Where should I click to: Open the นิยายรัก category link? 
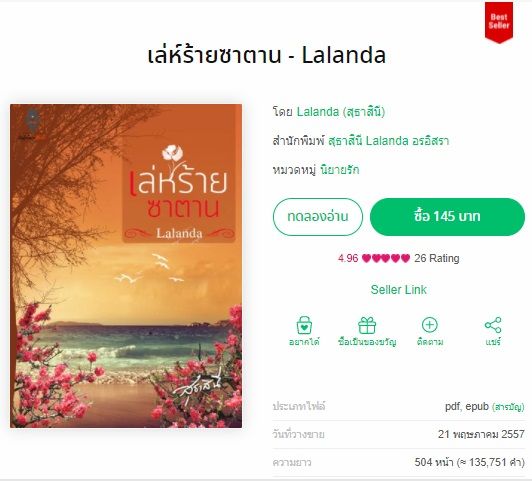(x=340, y=170)
